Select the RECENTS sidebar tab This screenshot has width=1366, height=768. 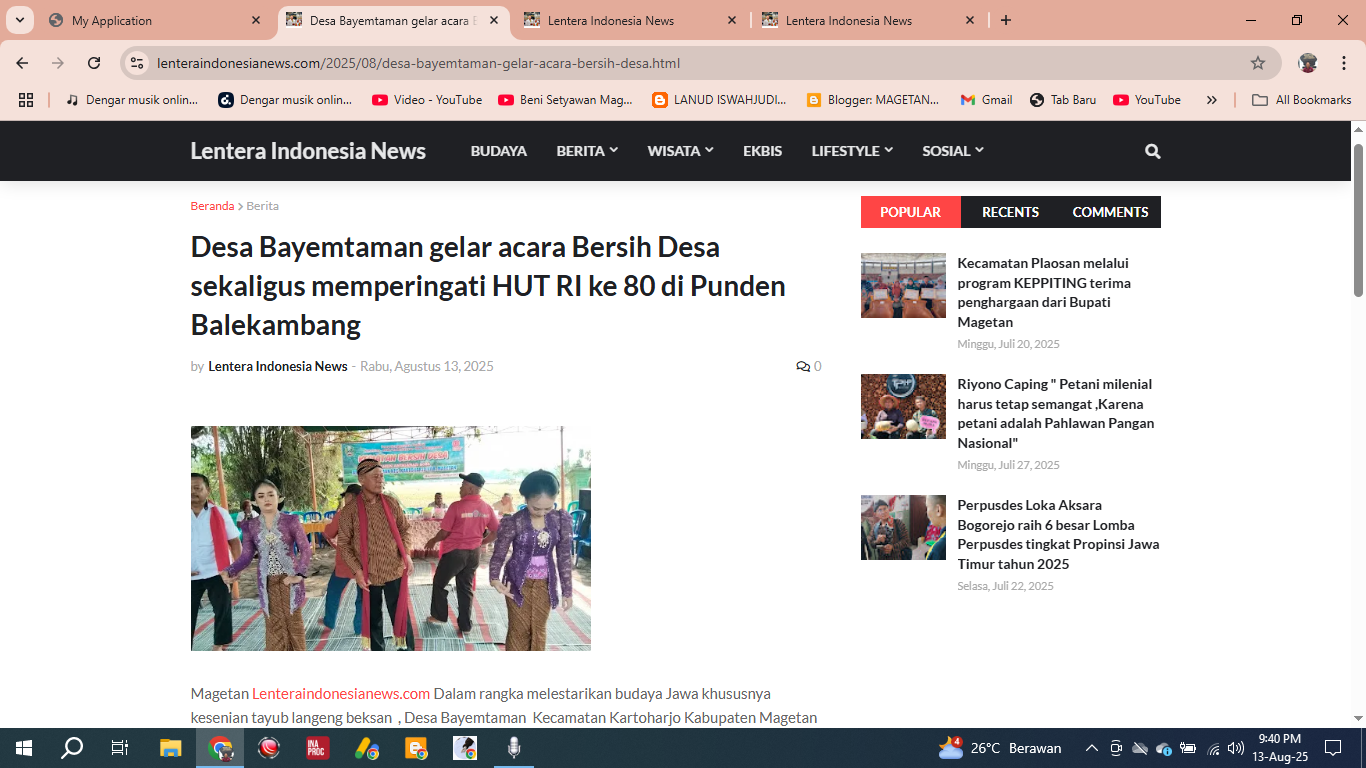click(1010, 212)
